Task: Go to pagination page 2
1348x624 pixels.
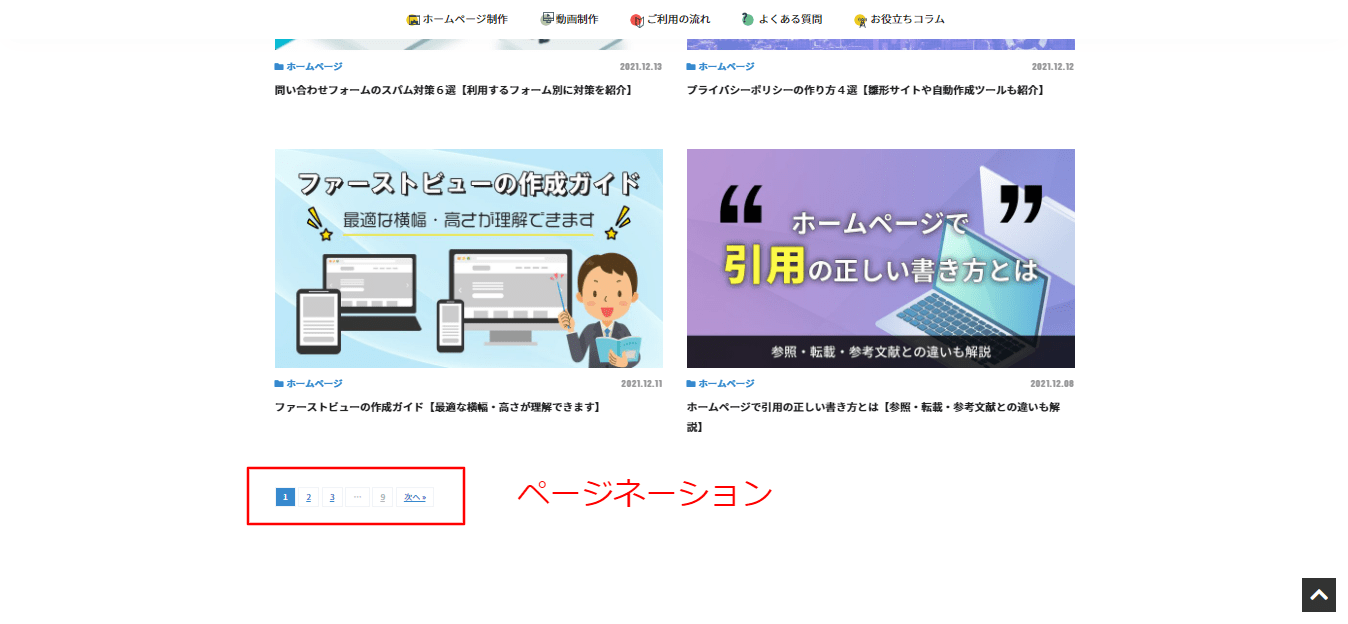Action: pyautogui.click(x=308, y=497)
